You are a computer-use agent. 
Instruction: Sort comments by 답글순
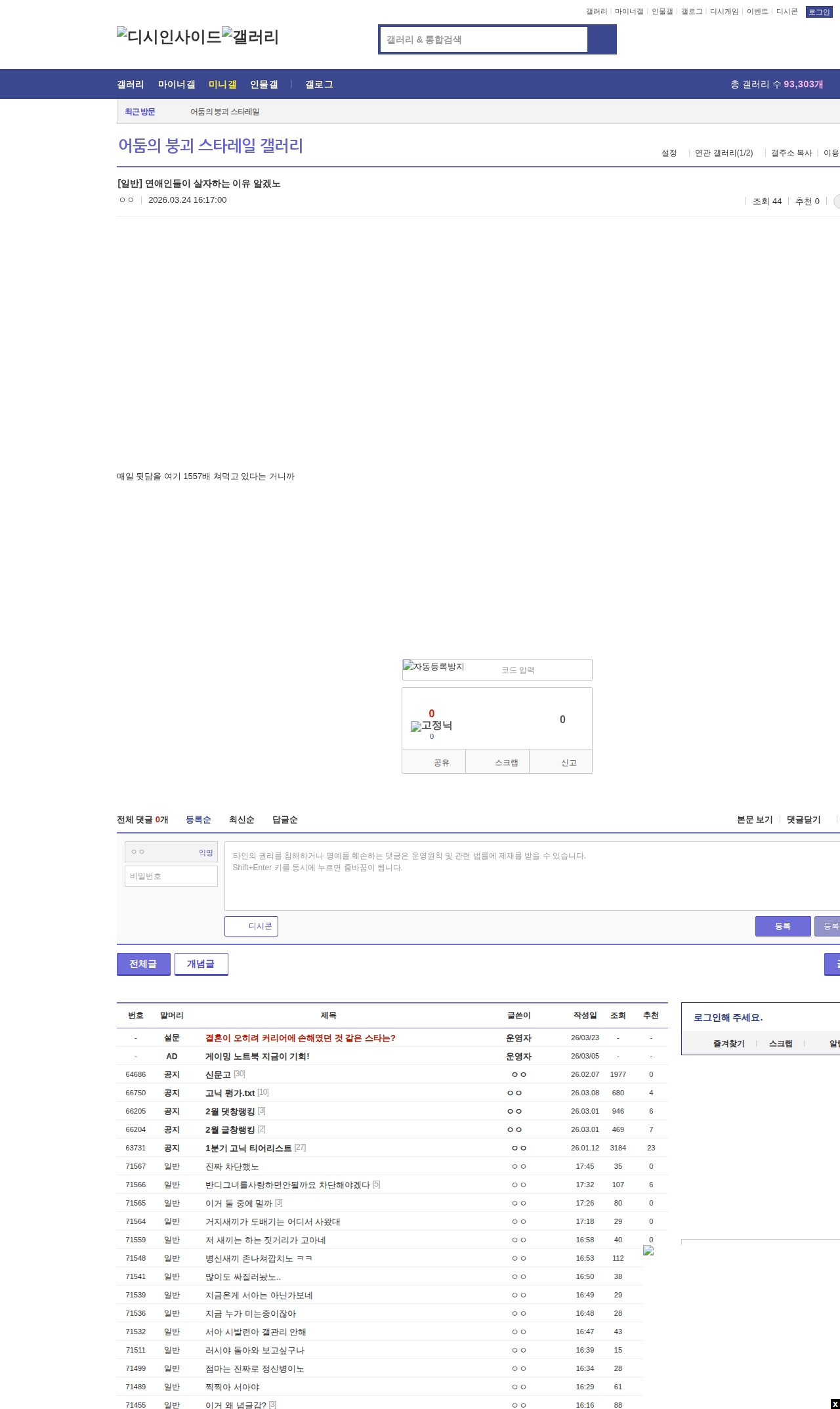285,820
